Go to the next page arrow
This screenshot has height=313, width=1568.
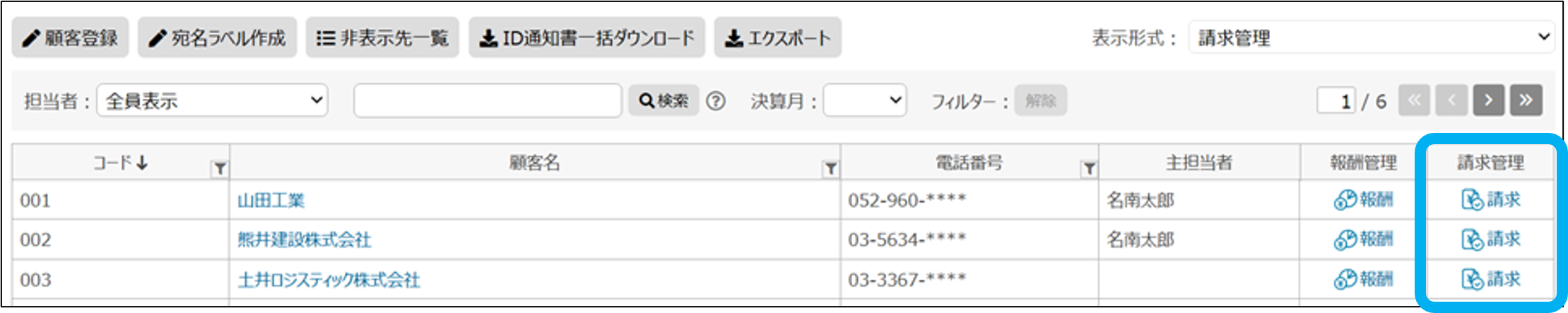click(1488, 100)
